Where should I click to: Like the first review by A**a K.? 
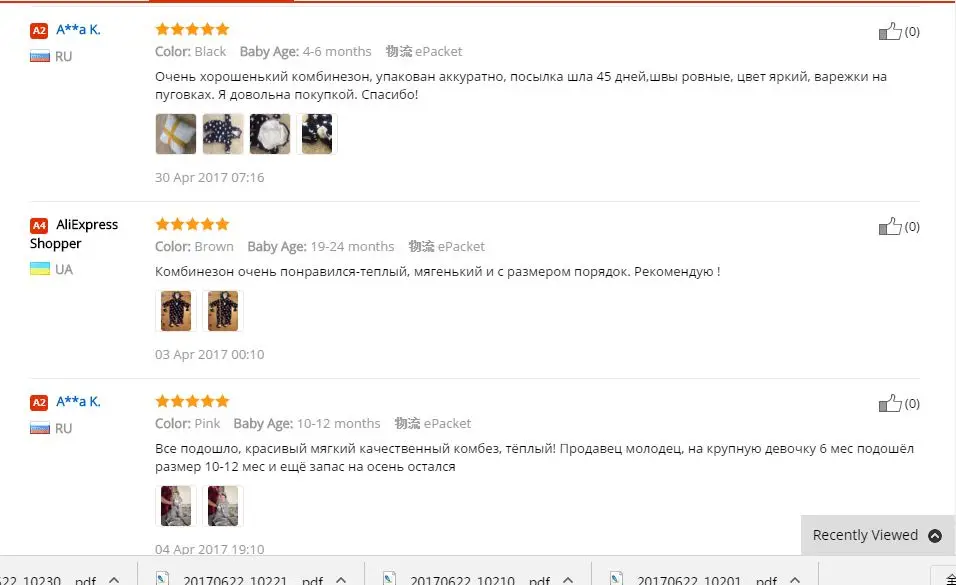click(890, 31)
